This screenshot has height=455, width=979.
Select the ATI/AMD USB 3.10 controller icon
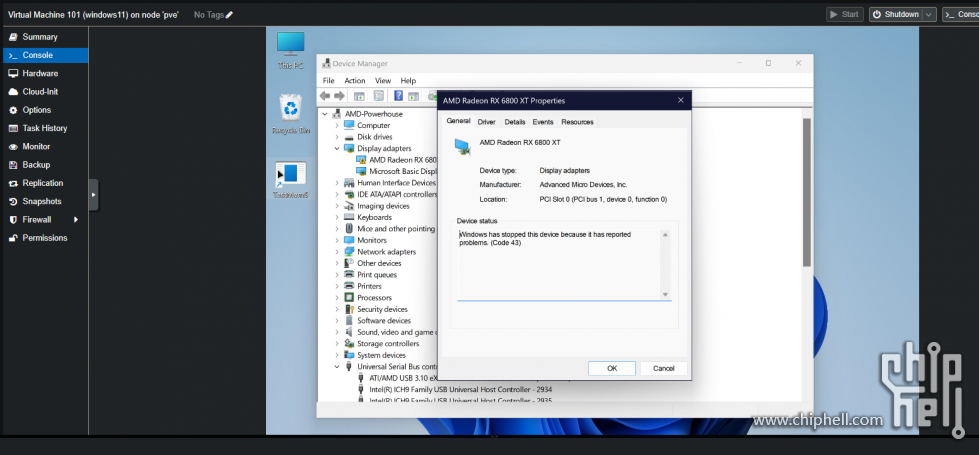[361, 378]
